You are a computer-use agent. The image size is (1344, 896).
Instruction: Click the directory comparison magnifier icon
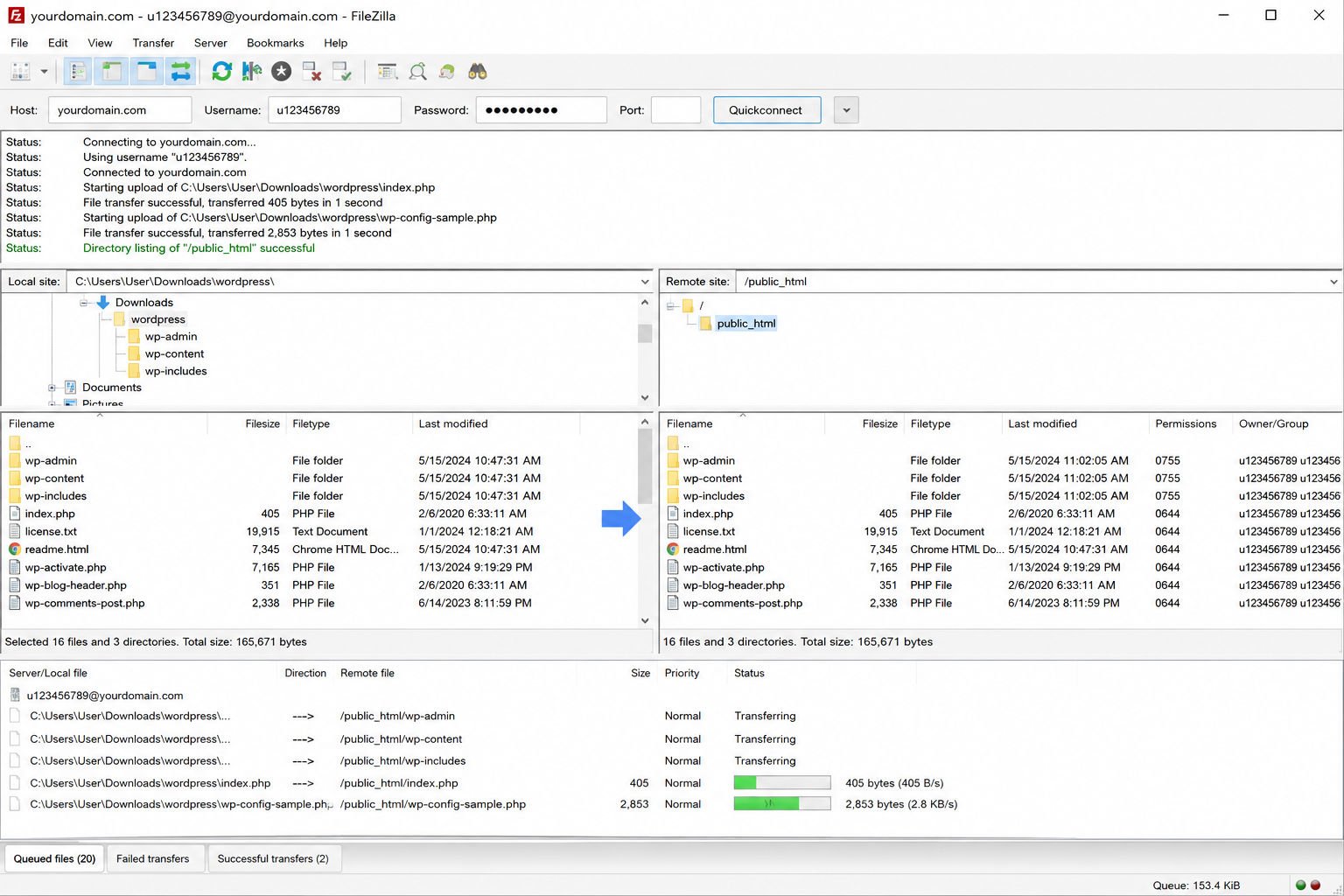[418, 72]
